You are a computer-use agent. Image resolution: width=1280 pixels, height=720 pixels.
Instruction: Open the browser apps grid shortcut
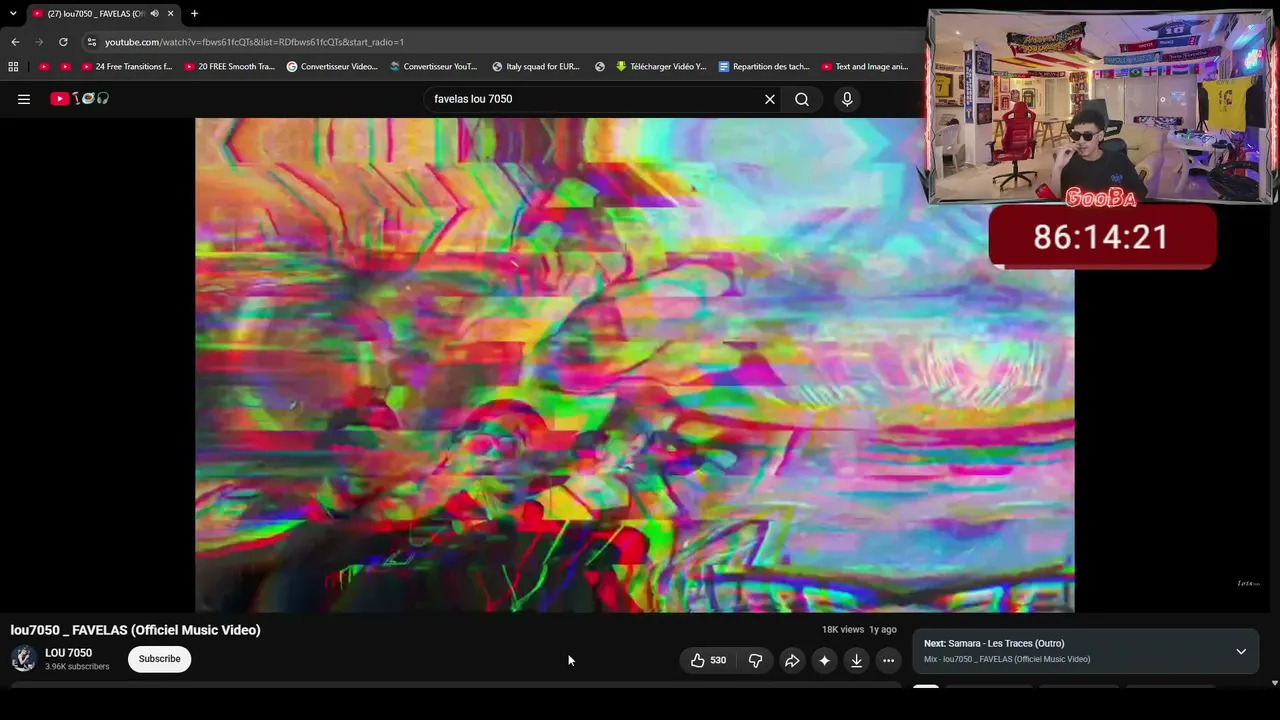(13, 67)
